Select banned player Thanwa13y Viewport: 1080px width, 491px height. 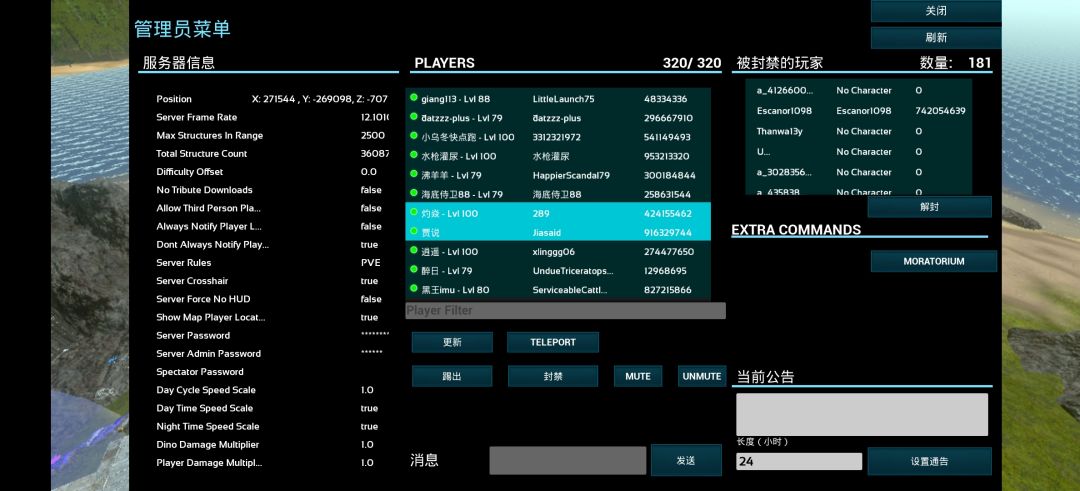tap(859, 131)
